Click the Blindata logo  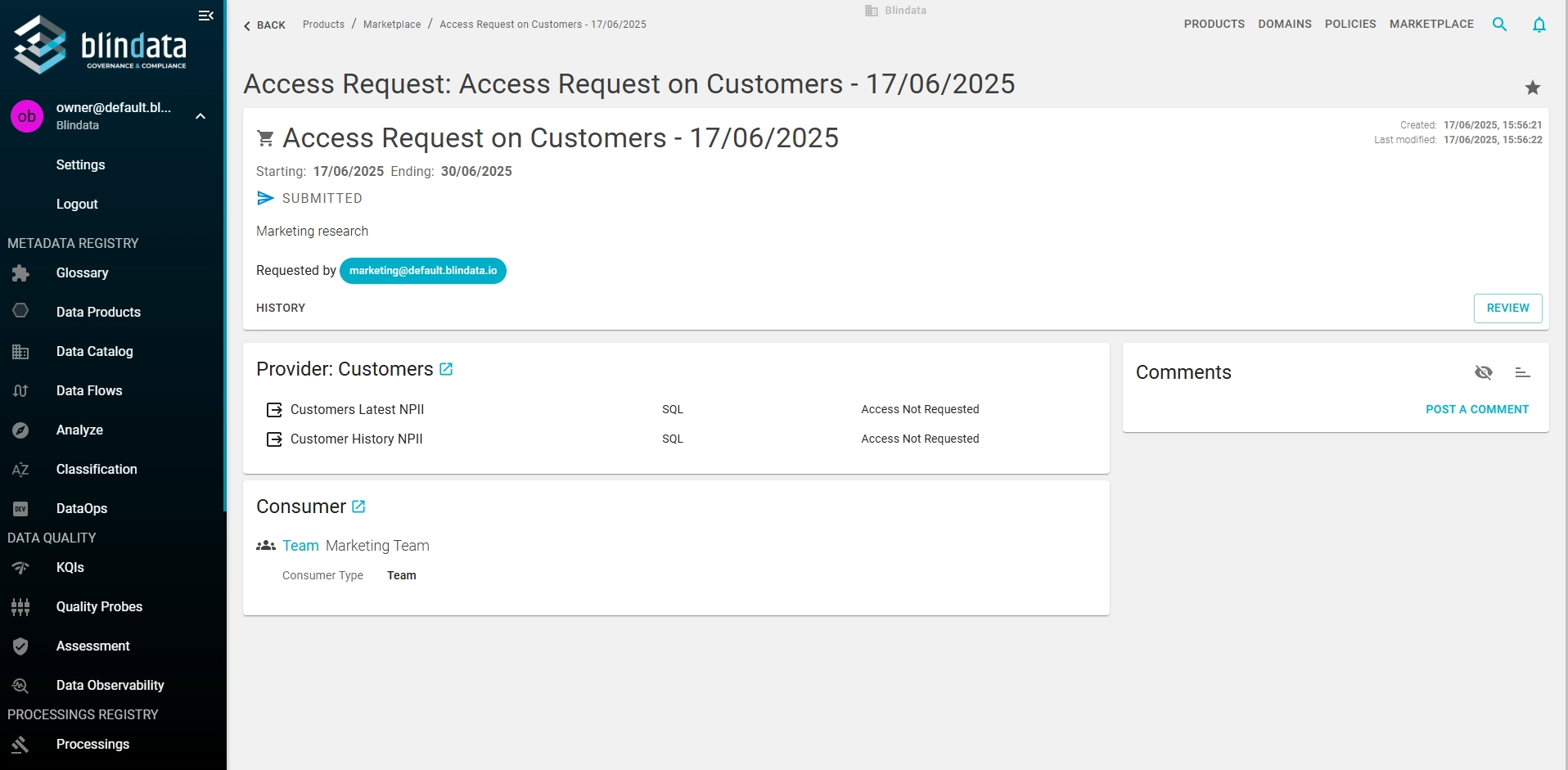pos(100,44)
